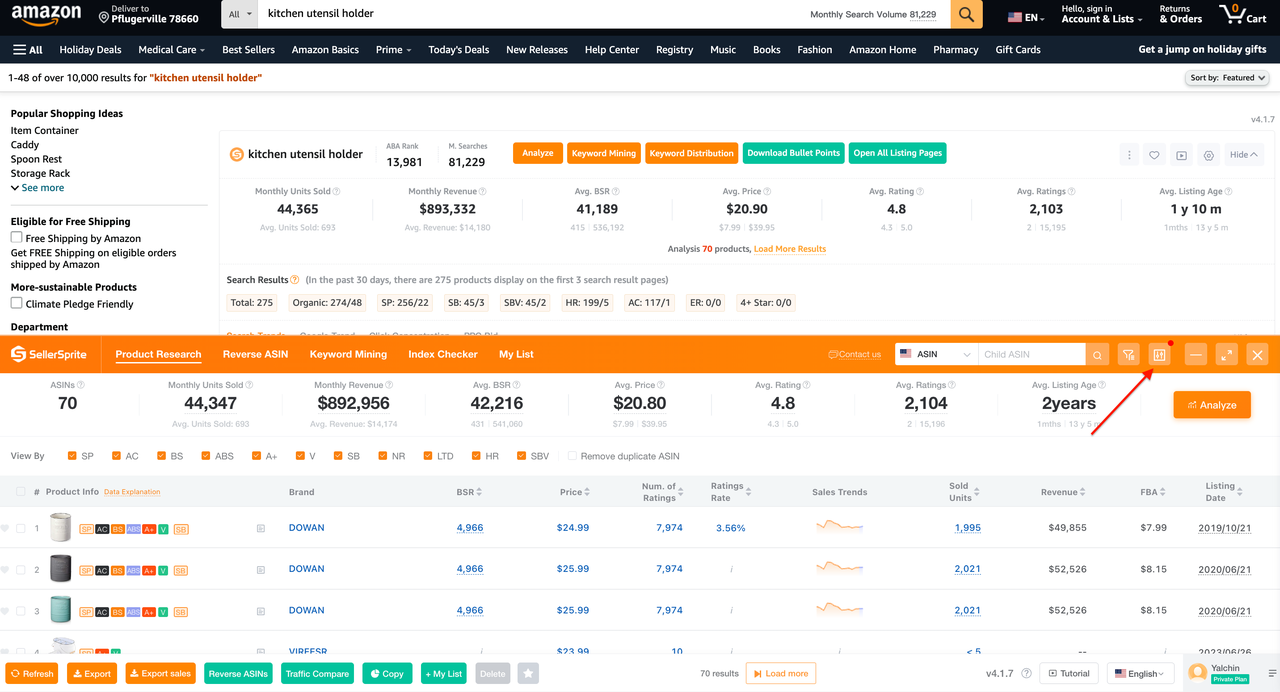Check Free Shipping by Amazon checkbox

[x=16, y=238]
